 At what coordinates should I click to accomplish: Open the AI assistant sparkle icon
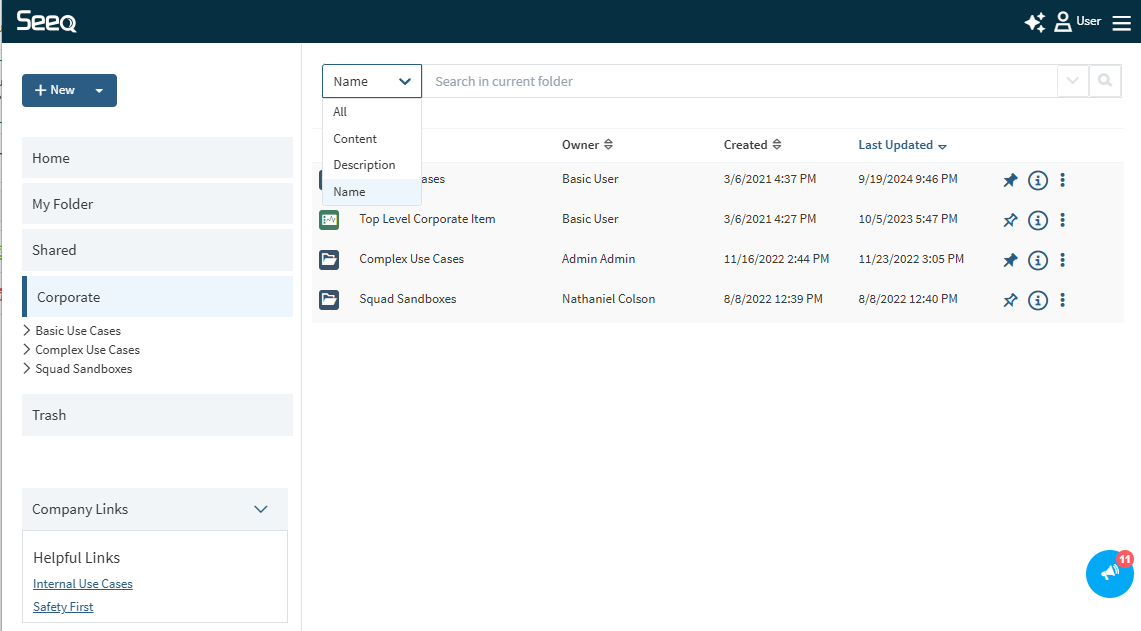(1034, 22)
